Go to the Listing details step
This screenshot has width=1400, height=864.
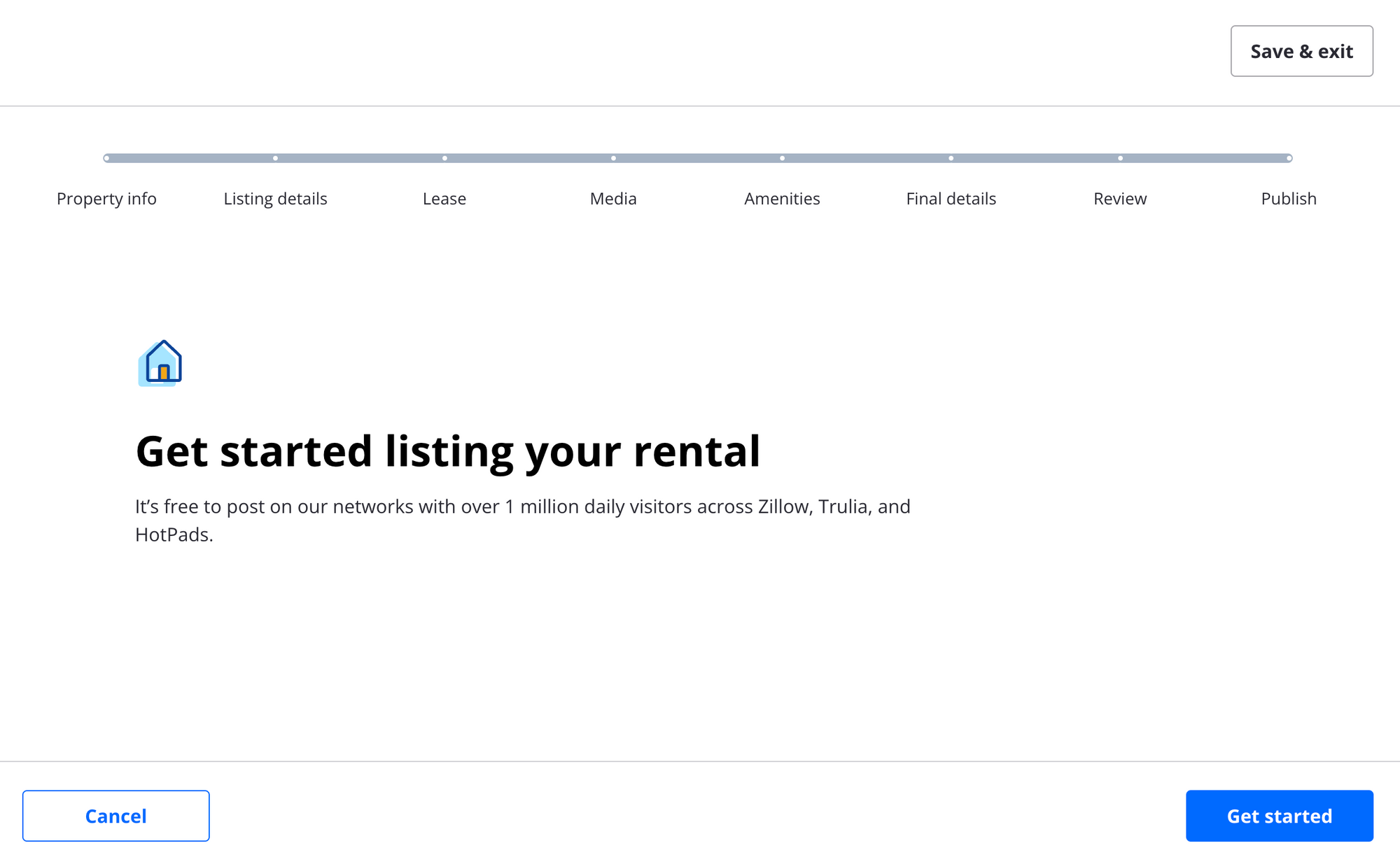[275, 199]
